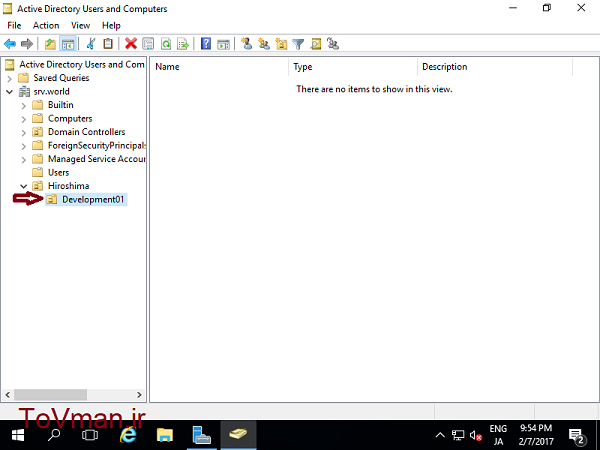Select the Computers container label

coord(70,119)
